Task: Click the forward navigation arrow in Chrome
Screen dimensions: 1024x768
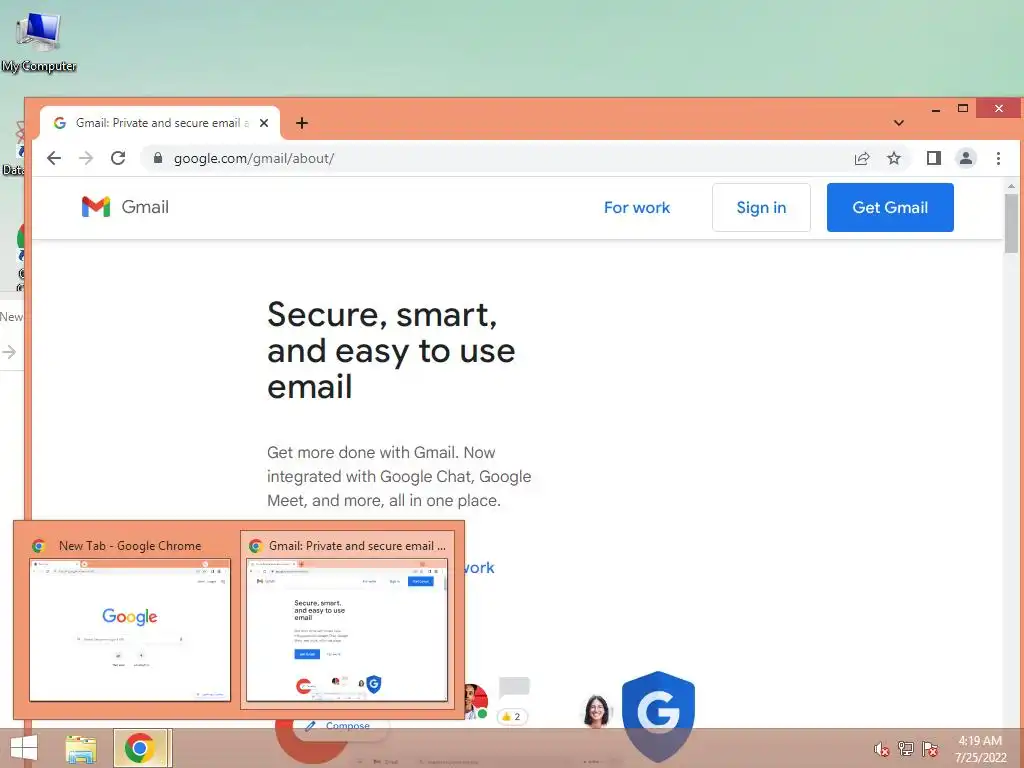Action: click(86, 158)
